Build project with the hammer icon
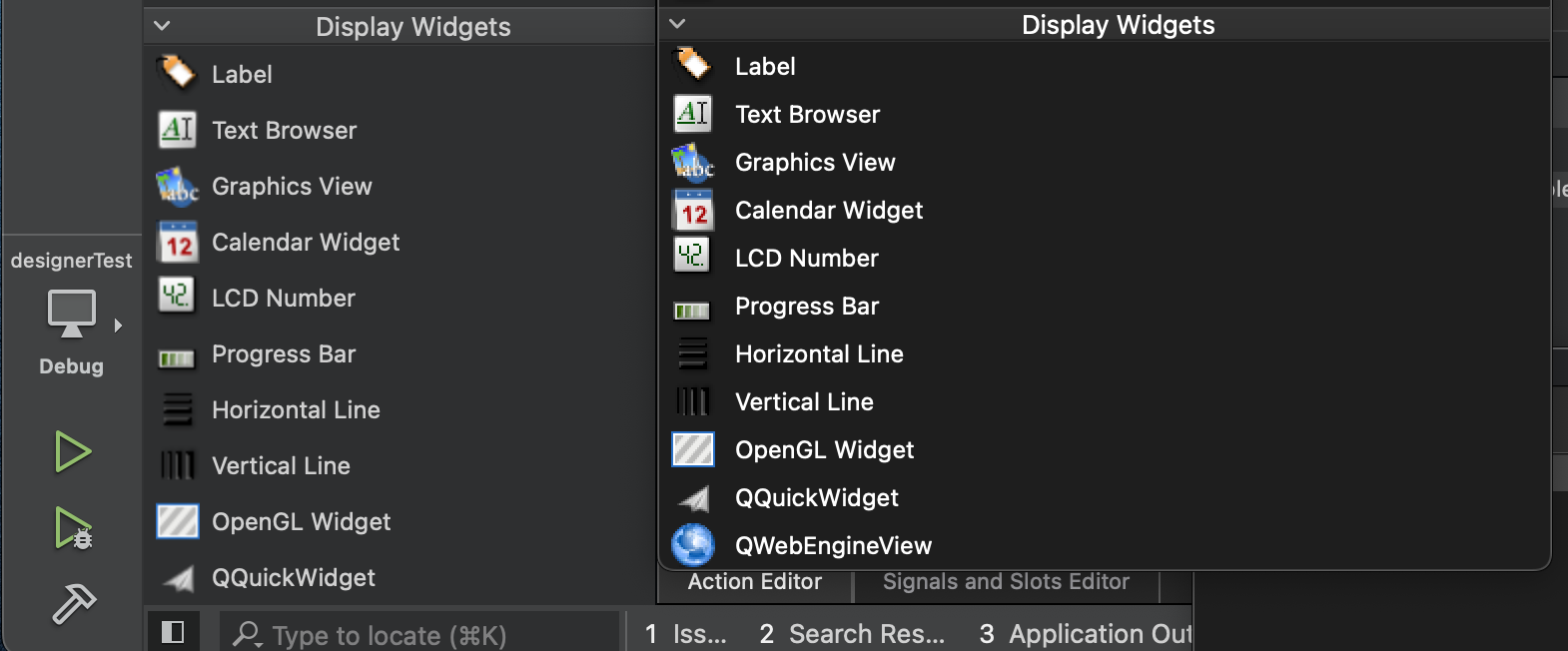Viewport: 1568px width, 651px height. [x=73, y=602]
